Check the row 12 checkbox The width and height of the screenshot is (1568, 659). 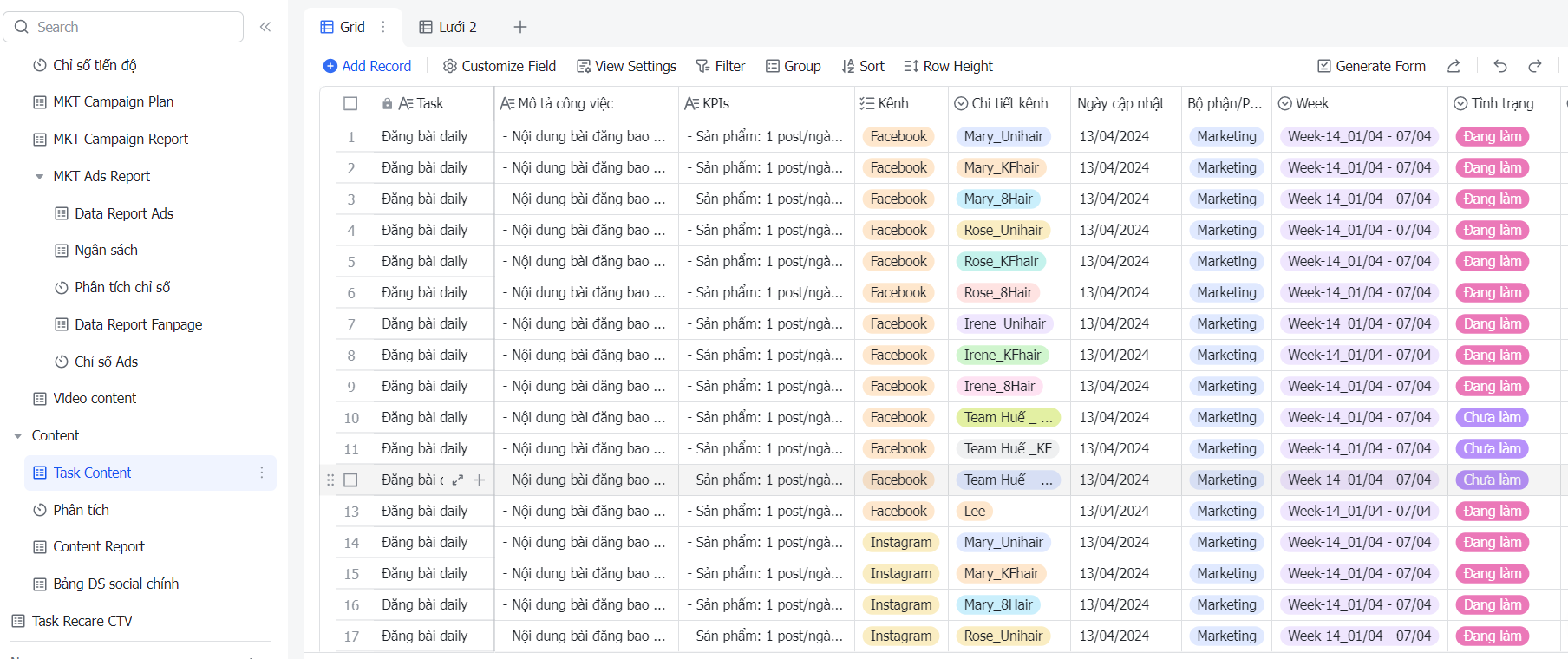click(x=350, y=480)
